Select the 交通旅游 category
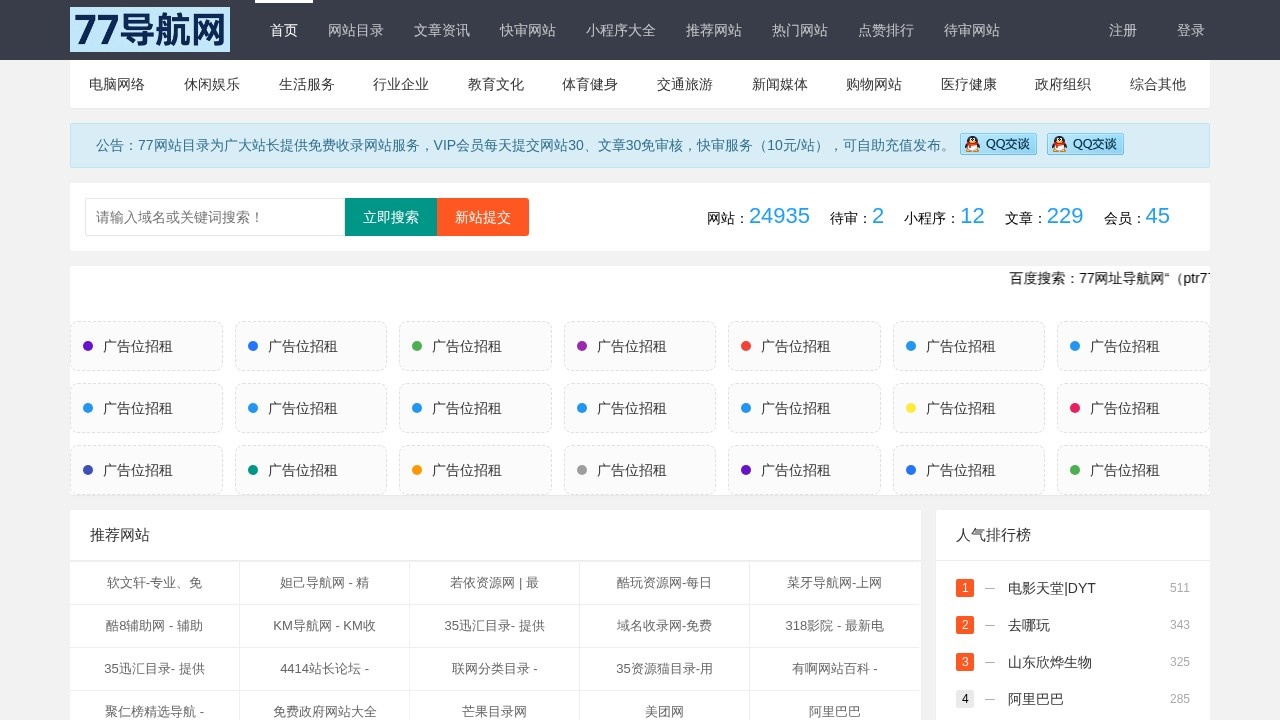The image size is (1280, 720). [685, 84]
